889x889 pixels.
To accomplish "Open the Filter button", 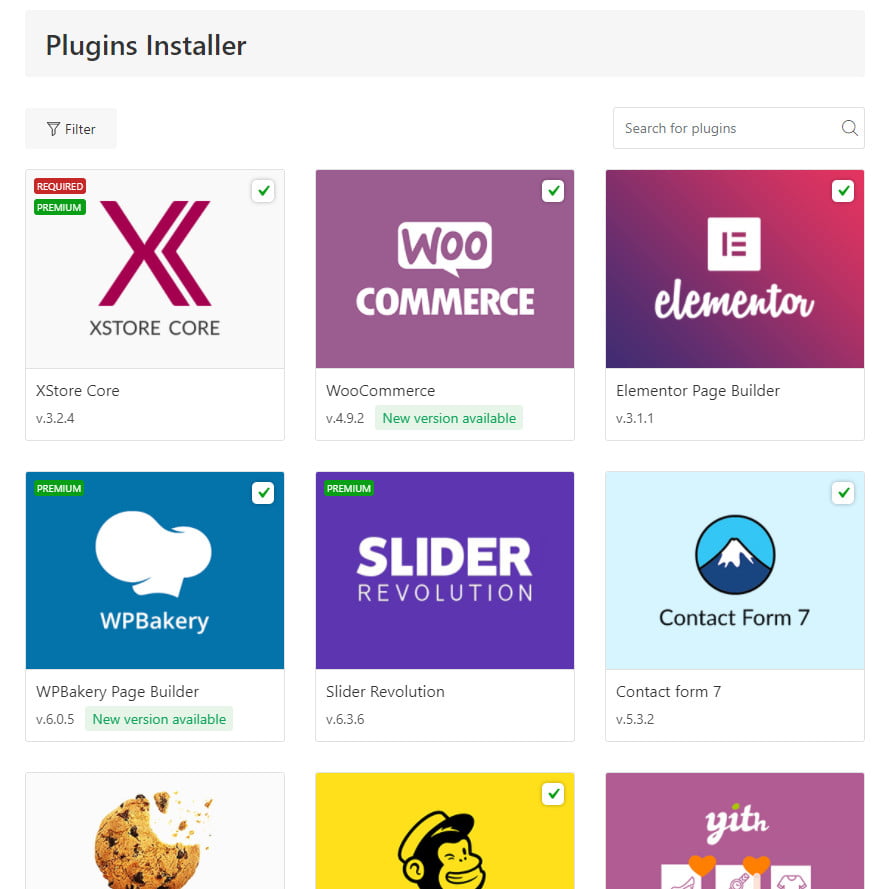I will (x=71, y=129).
